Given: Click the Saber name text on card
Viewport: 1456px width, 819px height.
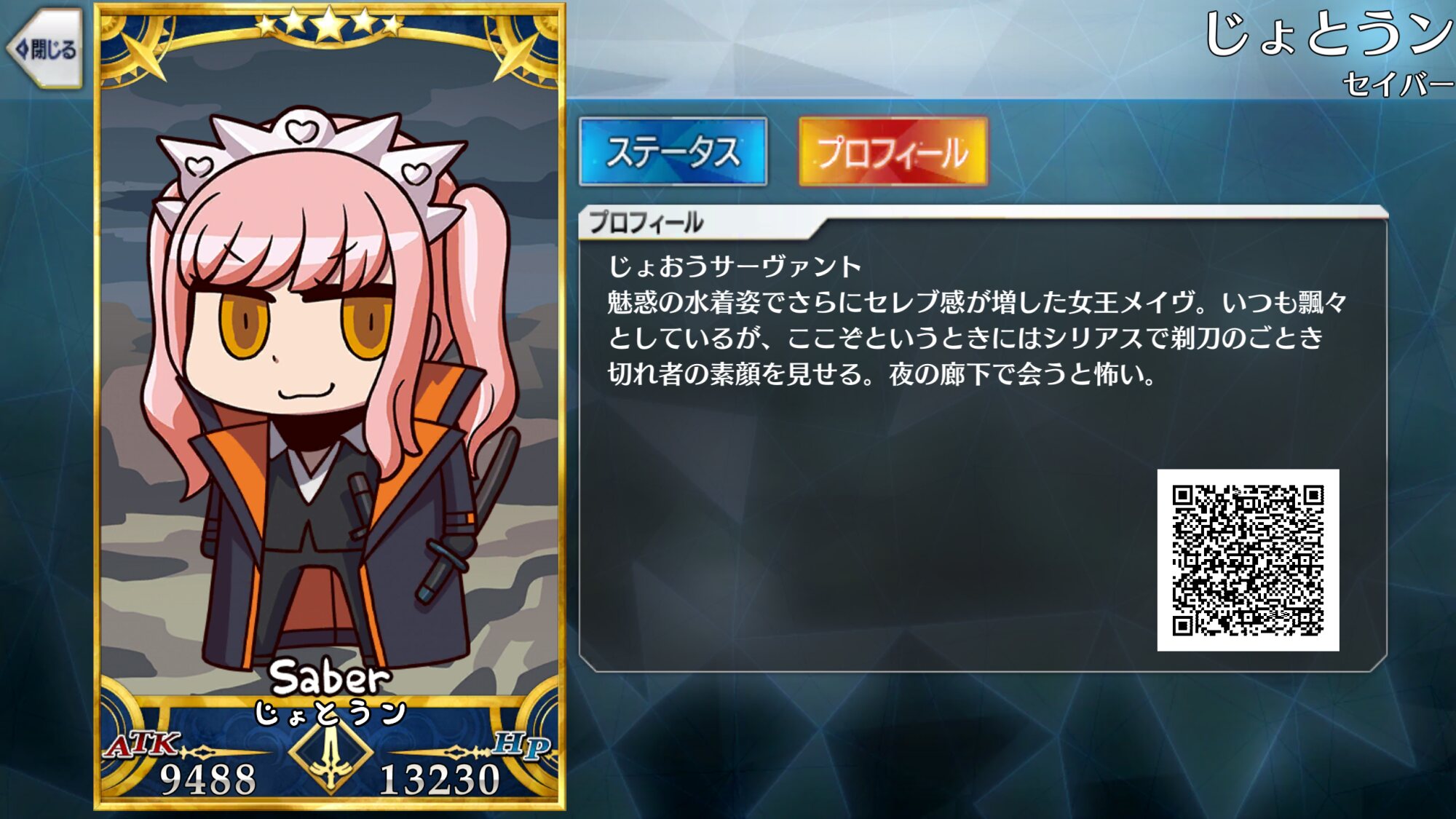Looking at the screenshot, I should coord(330,678).
